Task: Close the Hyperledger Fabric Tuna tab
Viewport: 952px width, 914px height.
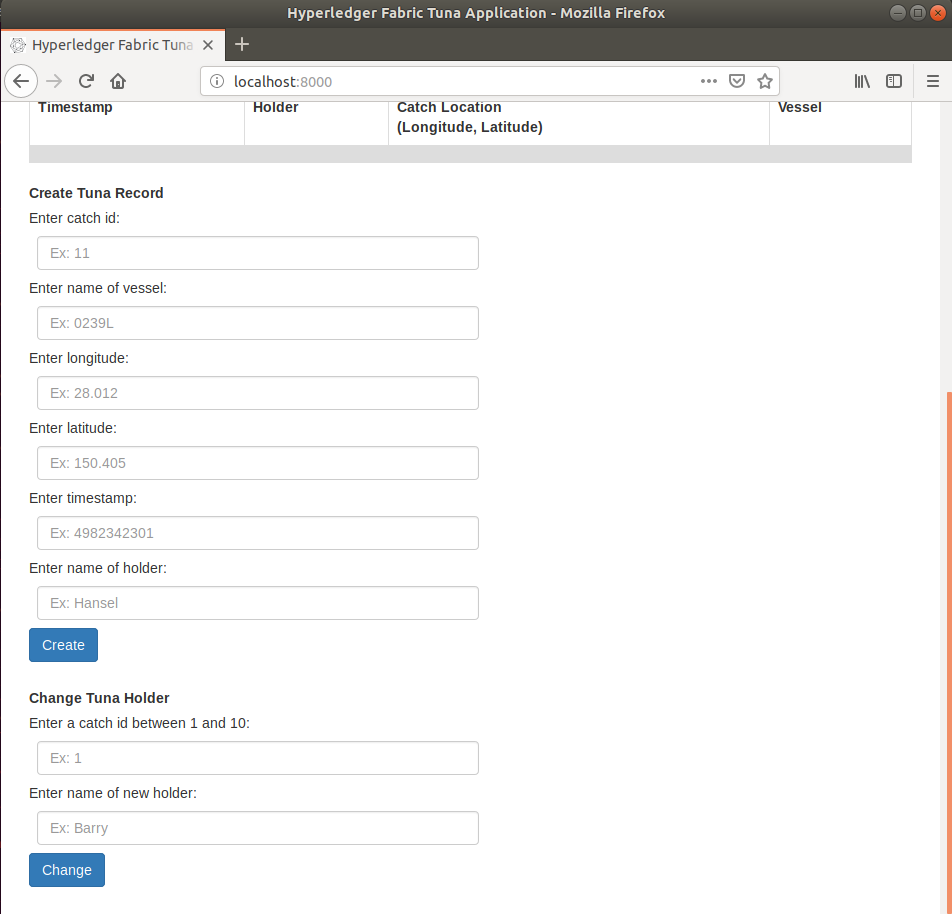Action: [208, 45]
